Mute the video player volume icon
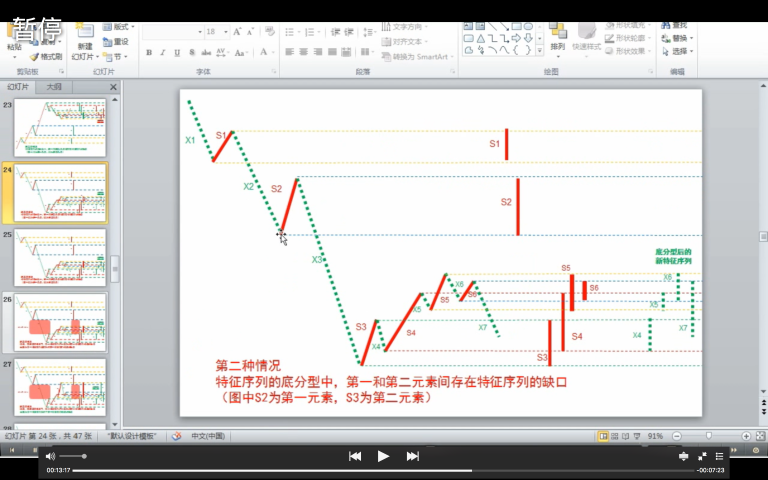The height and width of the screenshot is (480, 768). point(50,456)
